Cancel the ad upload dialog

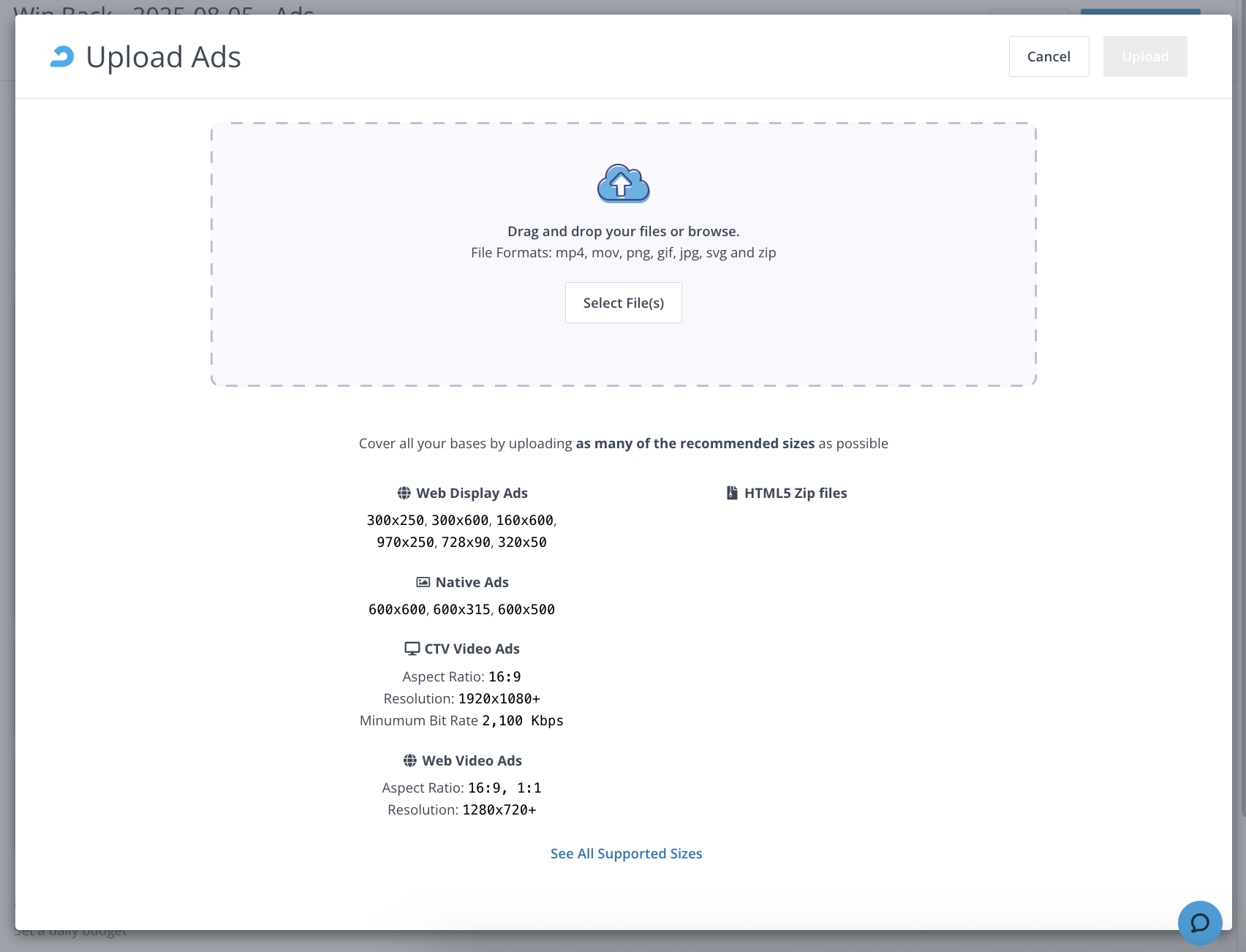(1049, 56)
